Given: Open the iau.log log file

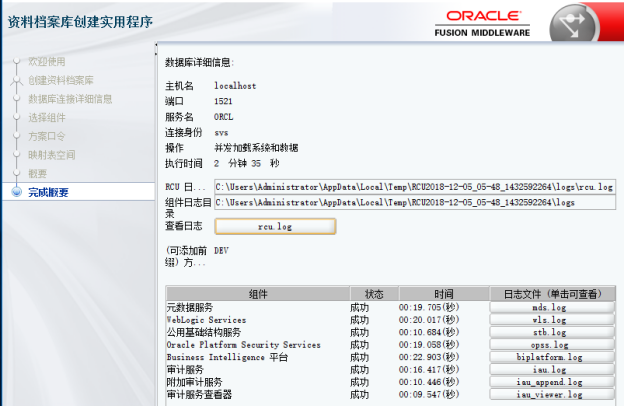Looking at the screenshot, I should click(552, 369).
